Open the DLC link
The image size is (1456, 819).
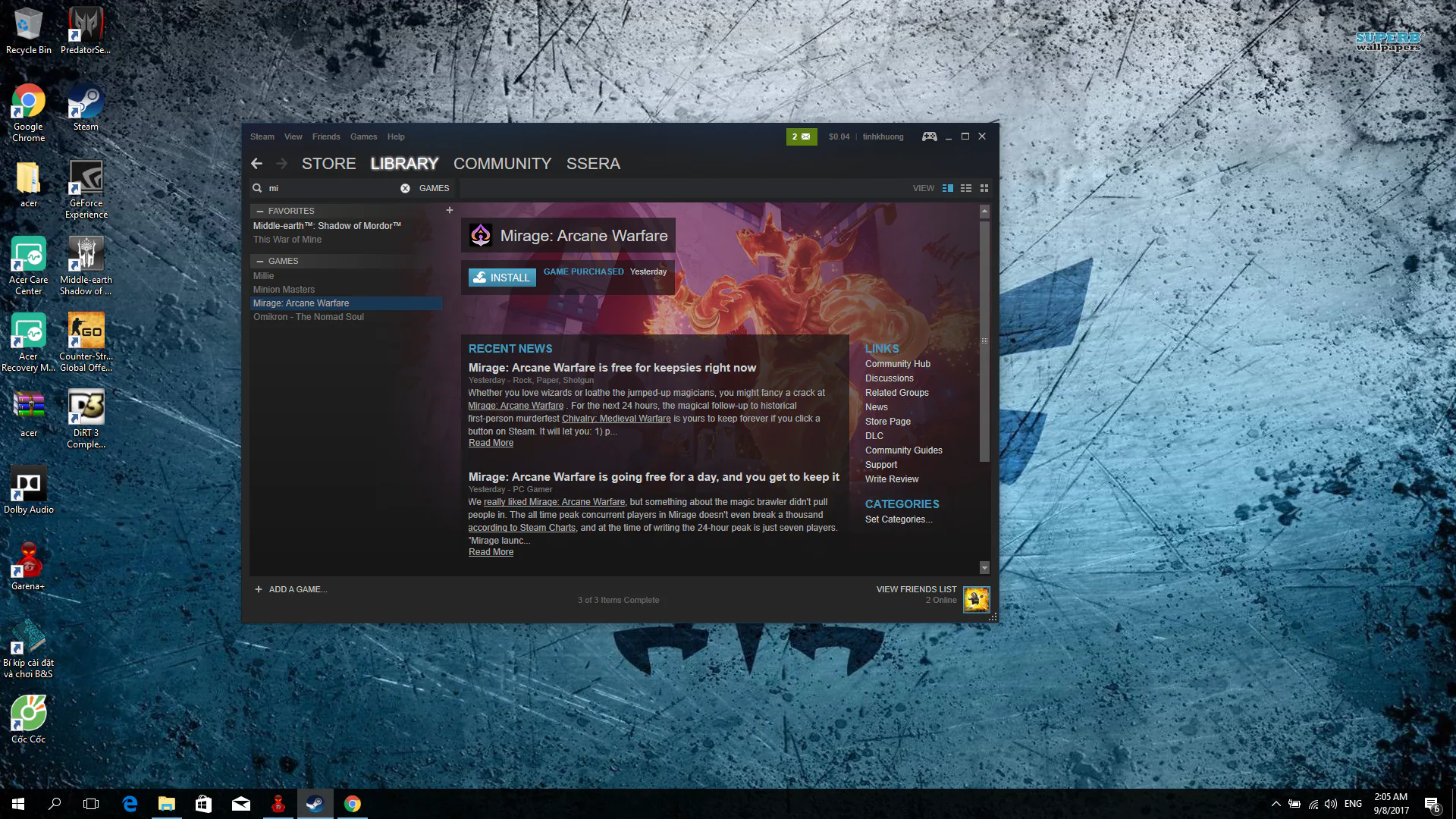point(874,436)
